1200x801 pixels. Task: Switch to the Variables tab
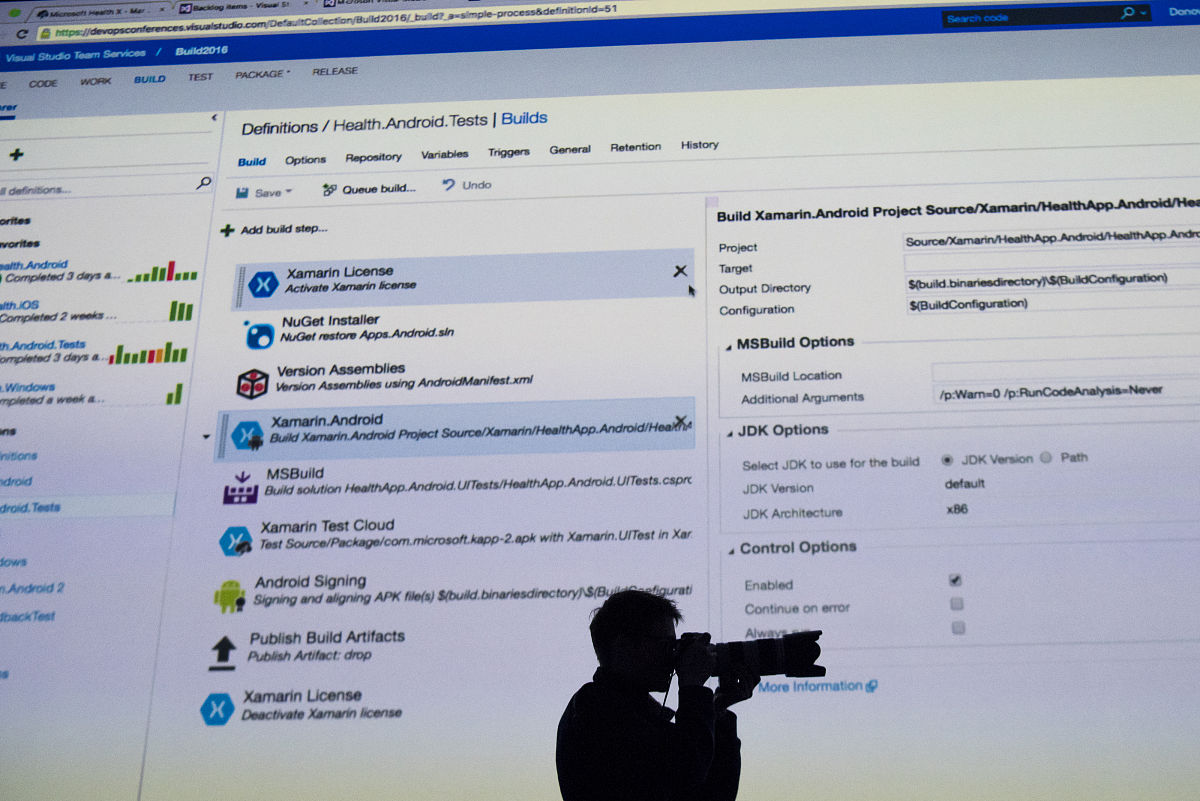point(444,155)
